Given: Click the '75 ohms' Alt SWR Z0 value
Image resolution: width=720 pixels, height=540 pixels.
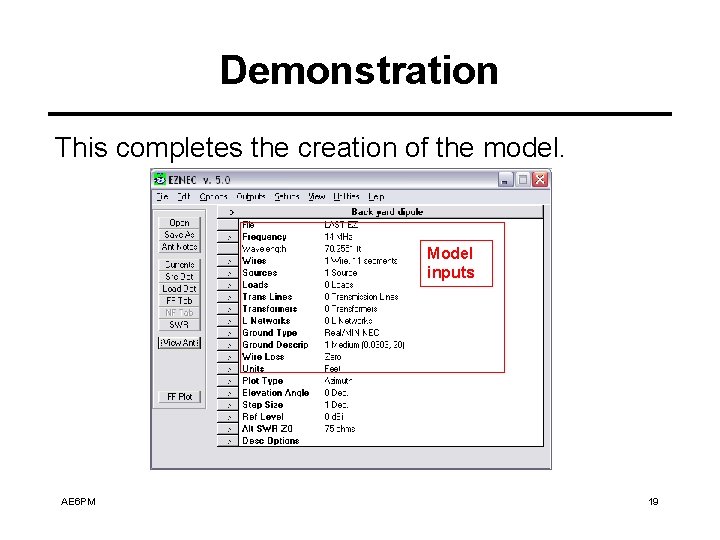Looking at the screenshot, I should 340,428.
